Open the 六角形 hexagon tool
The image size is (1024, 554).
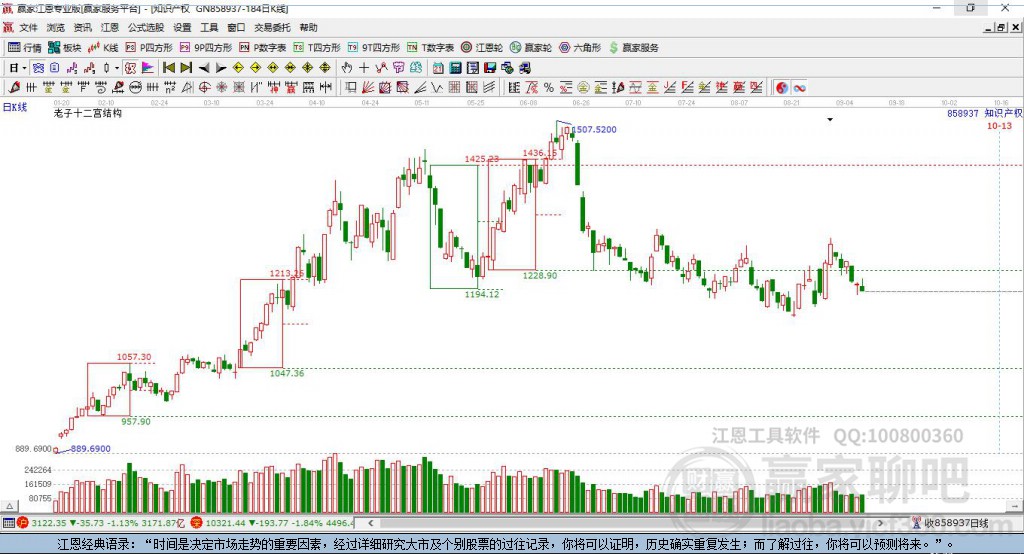click(580, 48)
